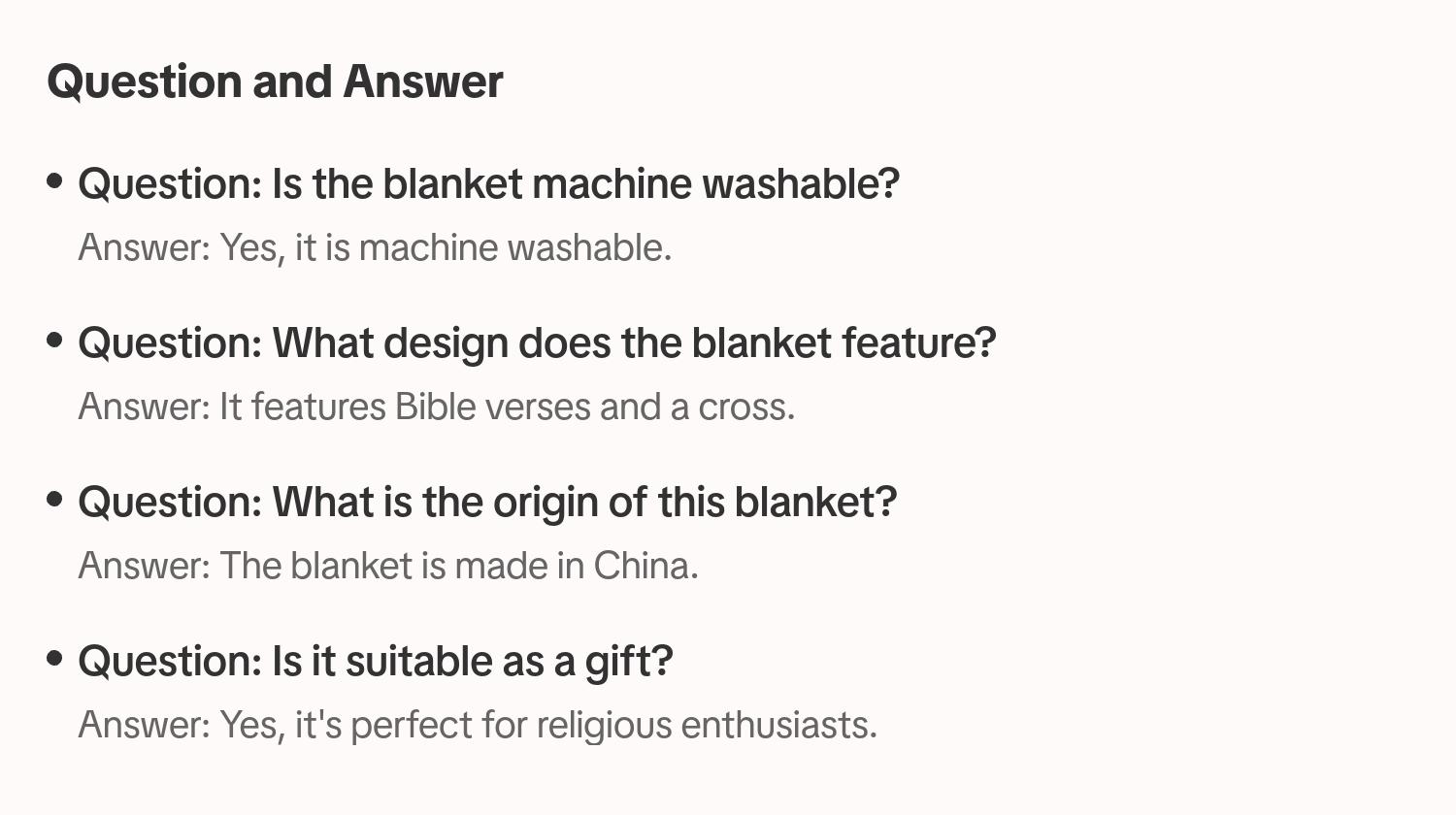Select "What design does the blanket feature?" question

pyautogui.click(x=537, y=343)
